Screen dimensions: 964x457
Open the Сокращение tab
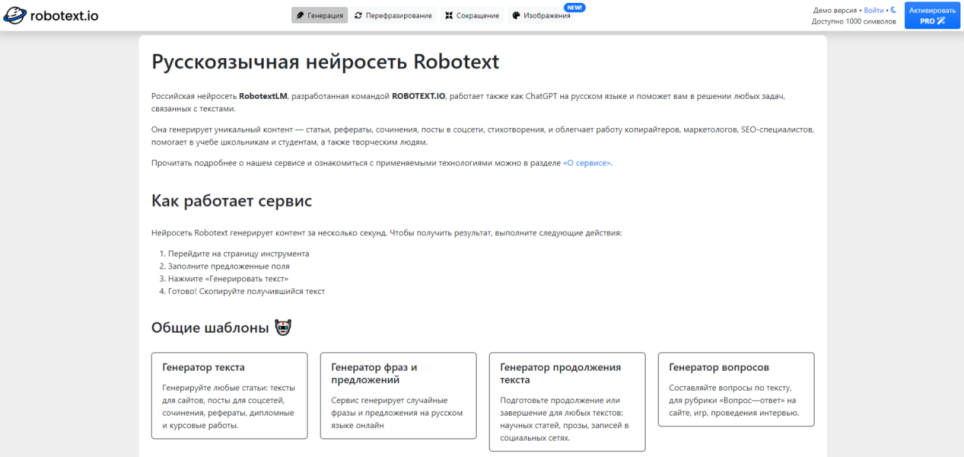[472, 15]
